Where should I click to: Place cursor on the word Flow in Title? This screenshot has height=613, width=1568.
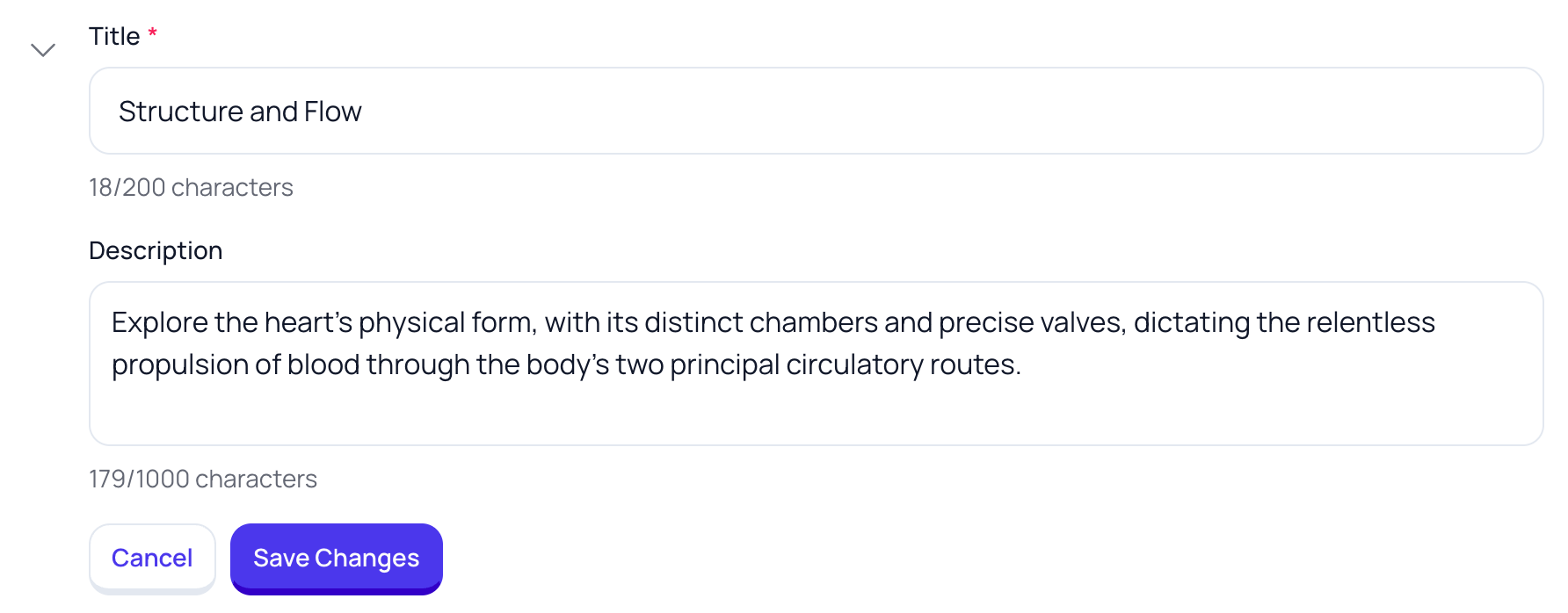pos(332,112)
